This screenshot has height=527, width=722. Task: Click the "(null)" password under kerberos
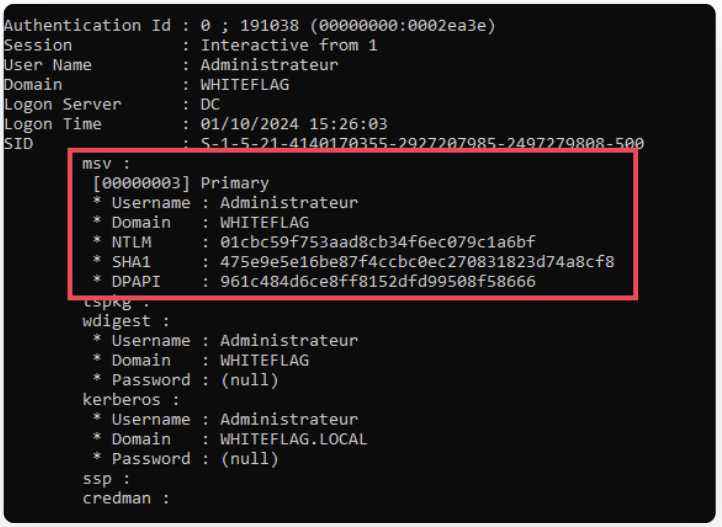pos(249,459)
